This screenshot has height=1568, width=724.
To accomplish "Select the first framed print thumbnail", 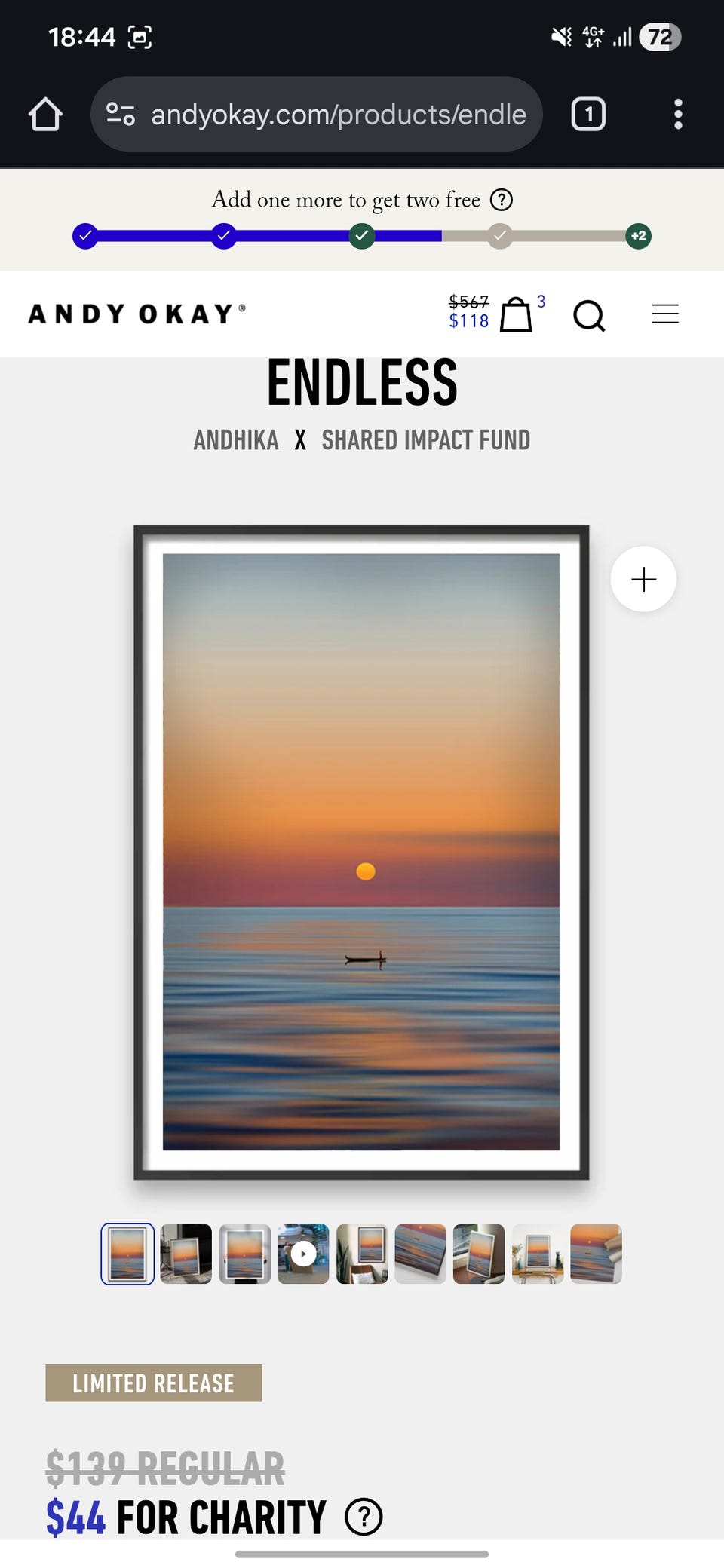I will coord(127,1254).
